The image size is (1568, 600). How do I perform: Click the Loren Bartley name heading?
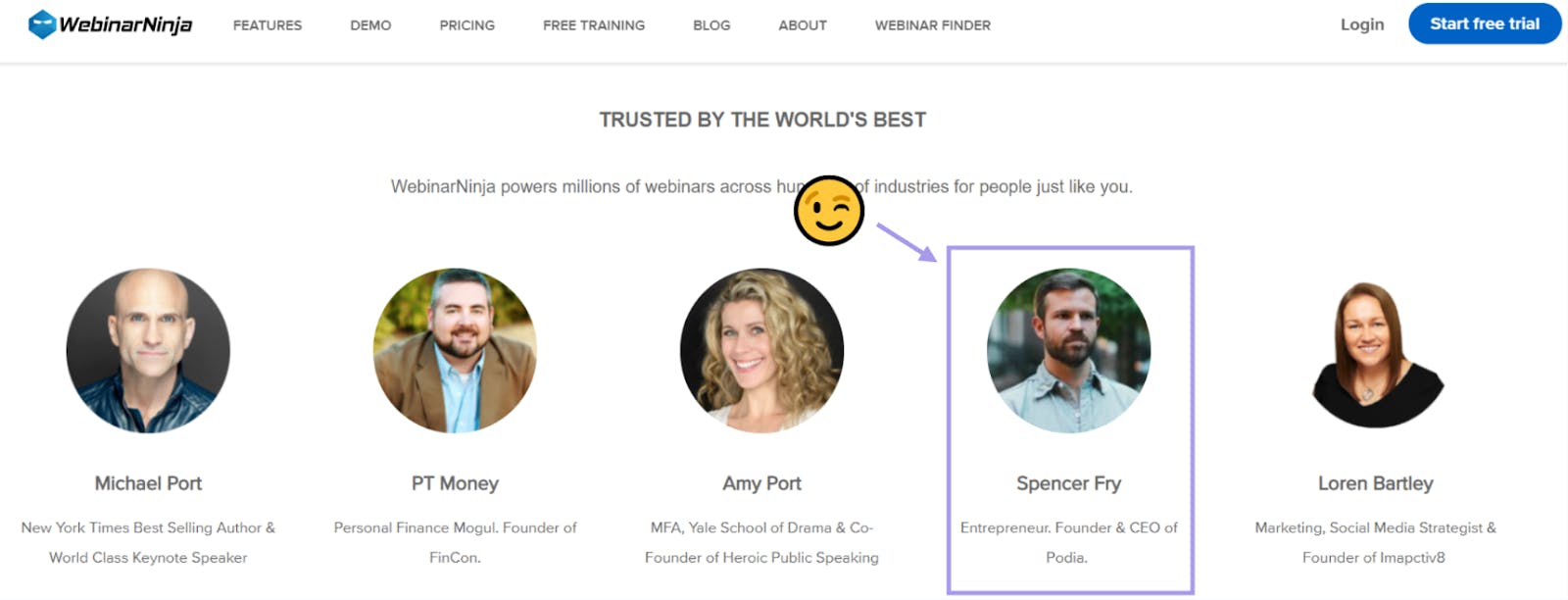(1376, 483)
